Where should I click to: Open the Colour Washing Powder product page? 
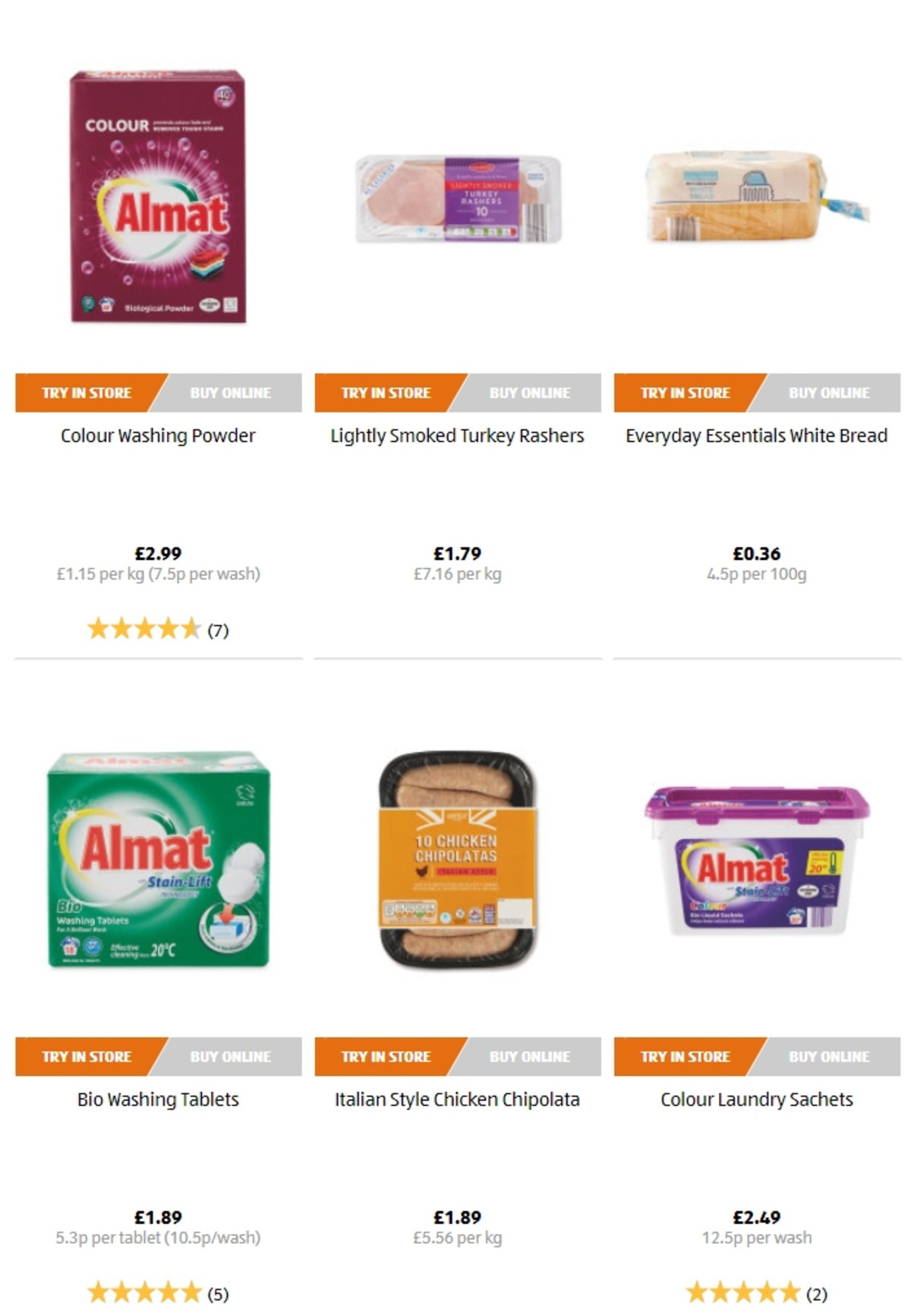[158, 435]
